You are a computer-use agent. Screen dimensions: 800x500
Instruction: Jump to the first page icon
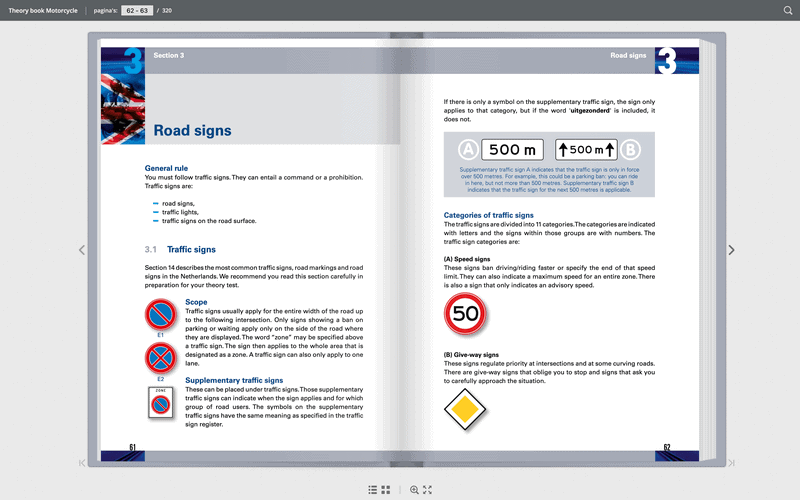click(82, 463)
